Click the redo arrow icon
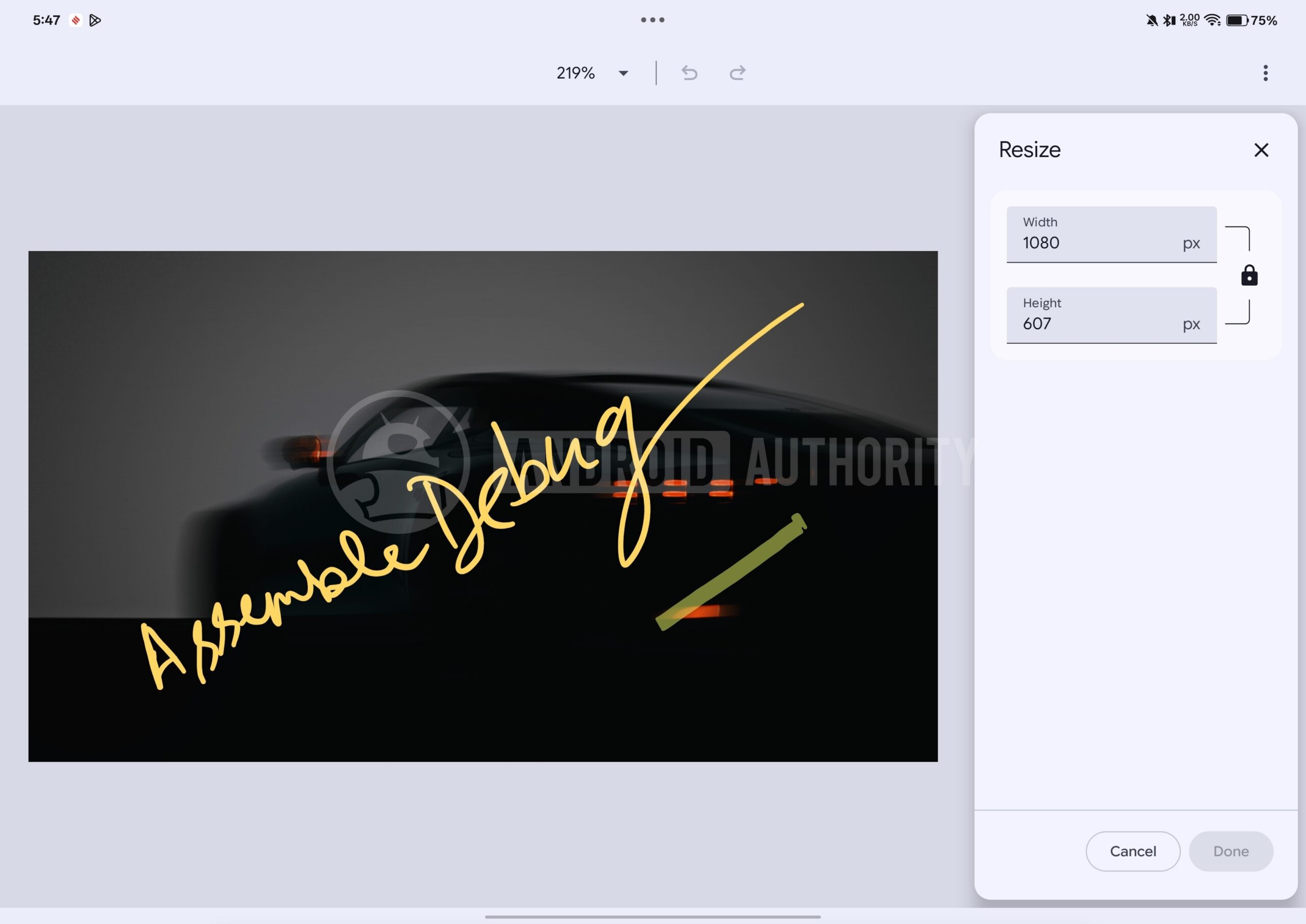 coord(738,73)
